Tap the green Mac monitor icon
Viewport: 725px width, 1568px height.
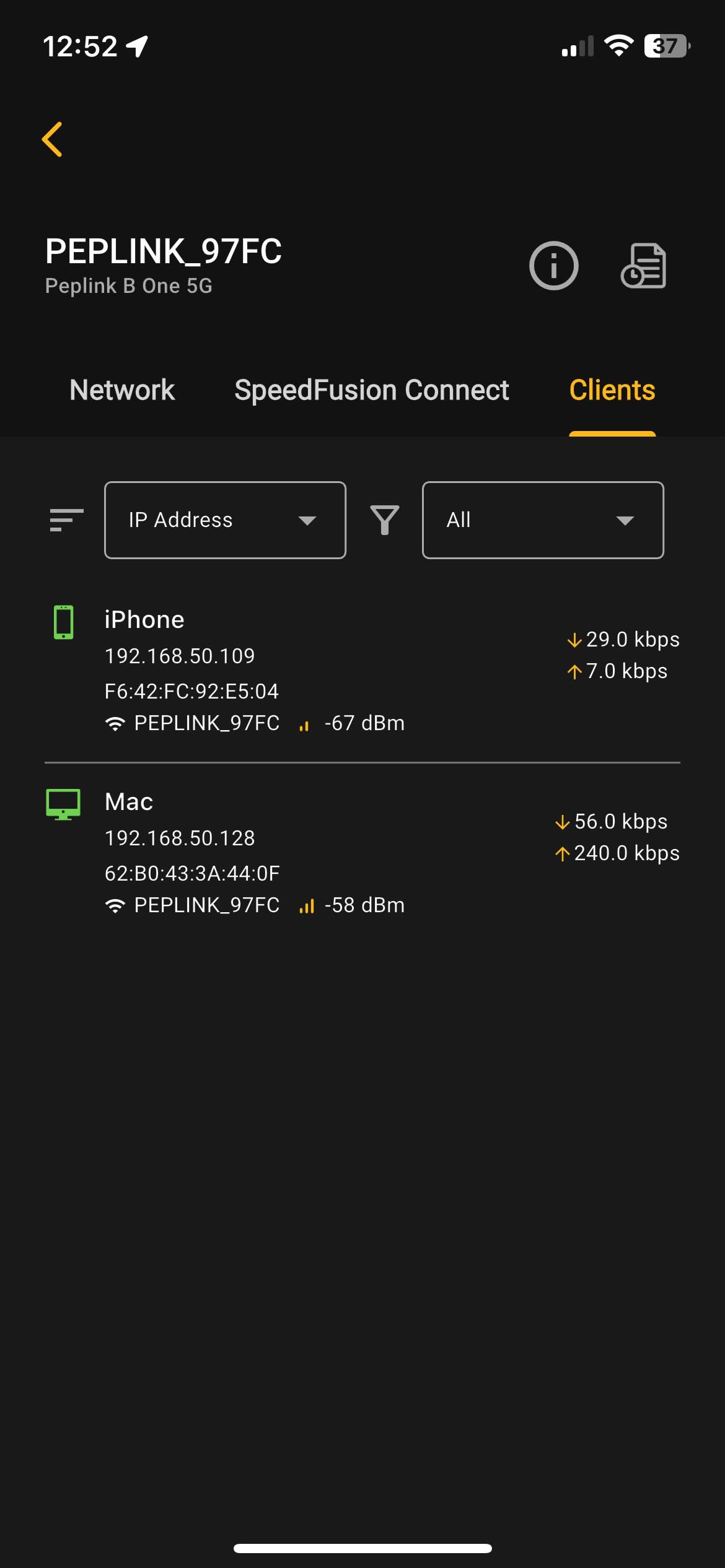coord(63,804)
